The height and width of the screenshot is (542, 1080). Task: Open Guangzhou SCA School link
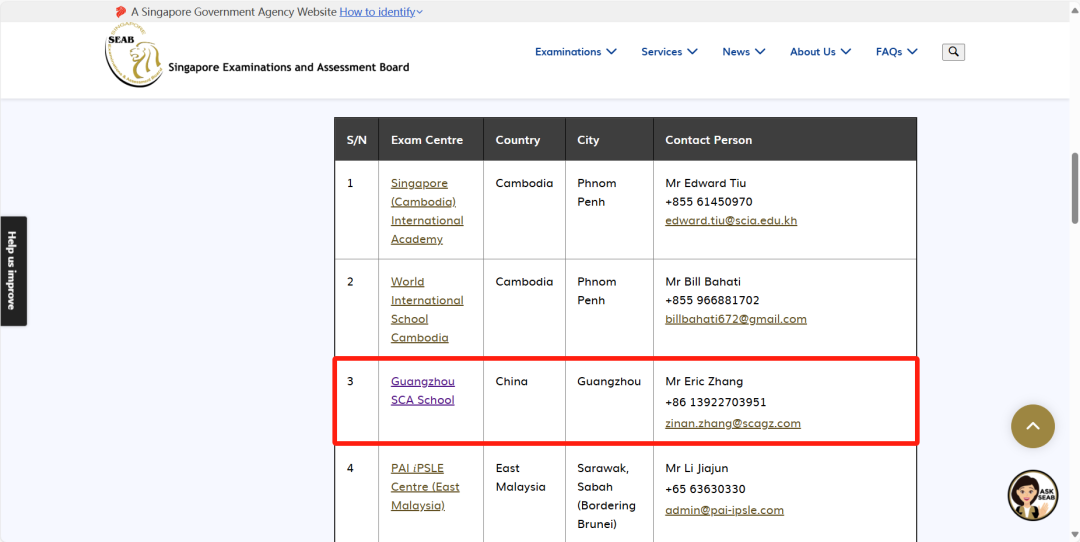[x=423, y=390]
